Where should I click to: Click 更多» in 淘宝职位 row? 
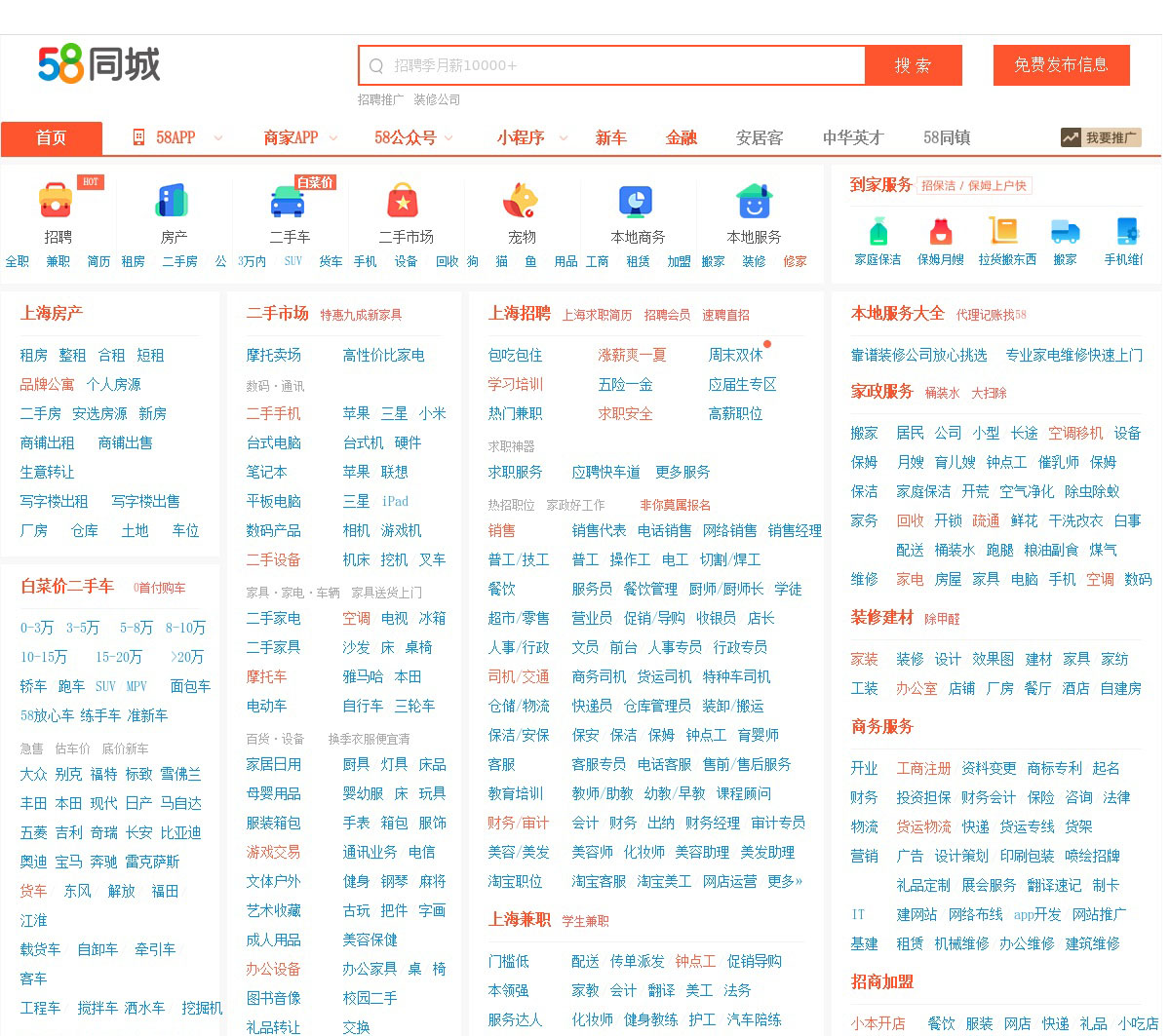(785, 881)
